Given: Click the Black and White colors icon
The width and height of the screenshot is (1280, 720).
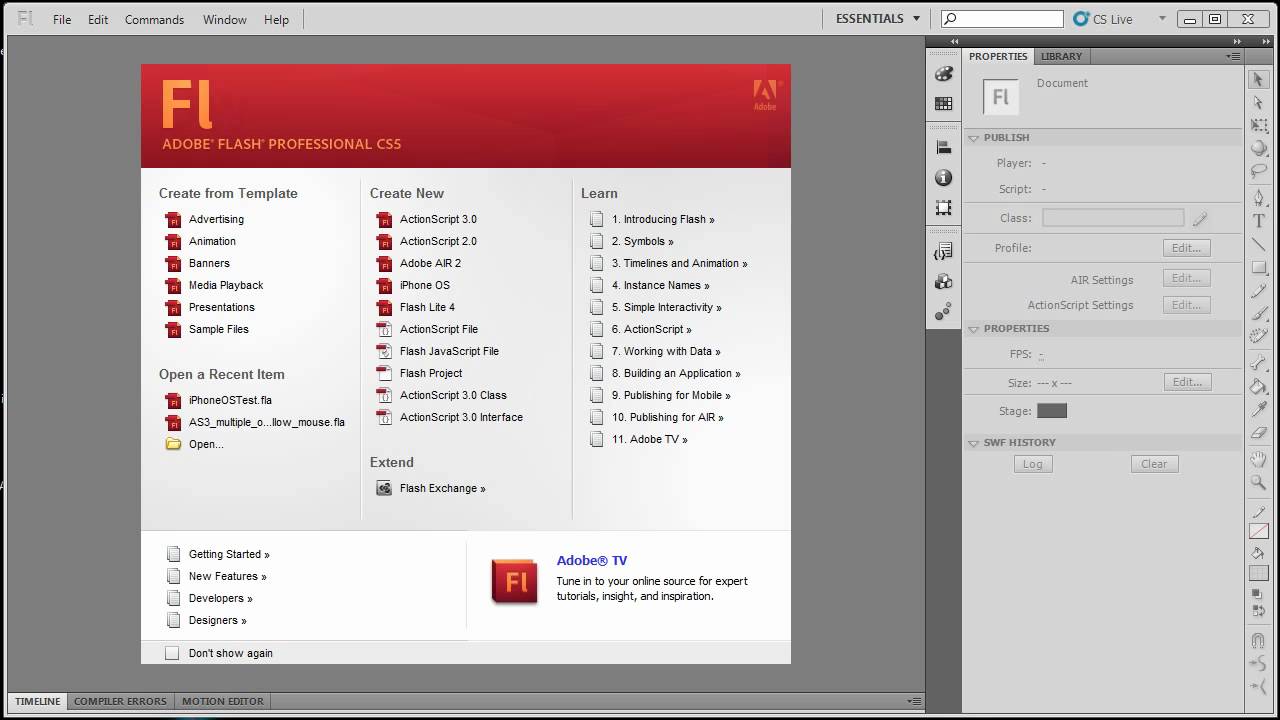Looking at the screenshot, I should 1257,594.
